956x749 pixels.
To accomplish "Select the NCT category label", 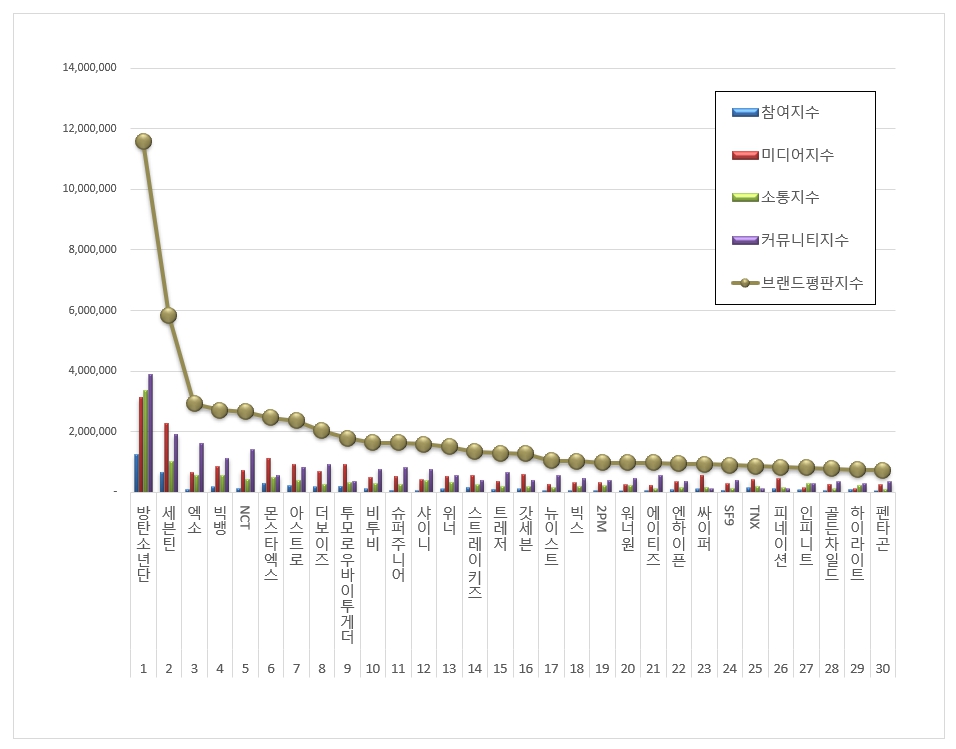I will [x=245, y=517].
